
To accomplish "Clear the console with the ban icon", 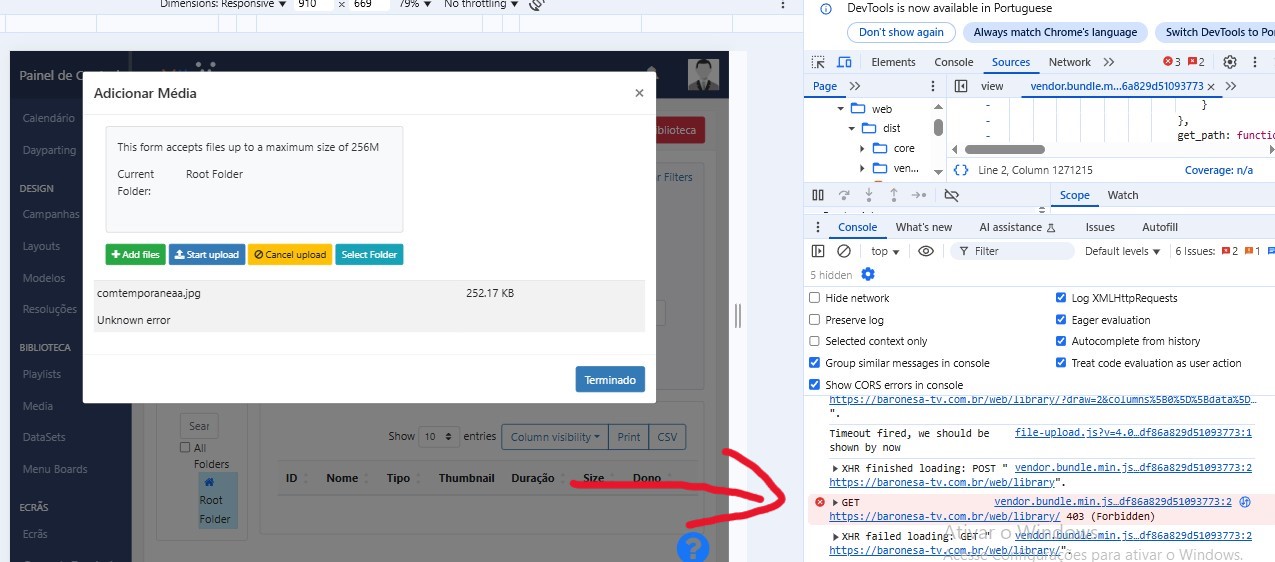I will point(844,251).
